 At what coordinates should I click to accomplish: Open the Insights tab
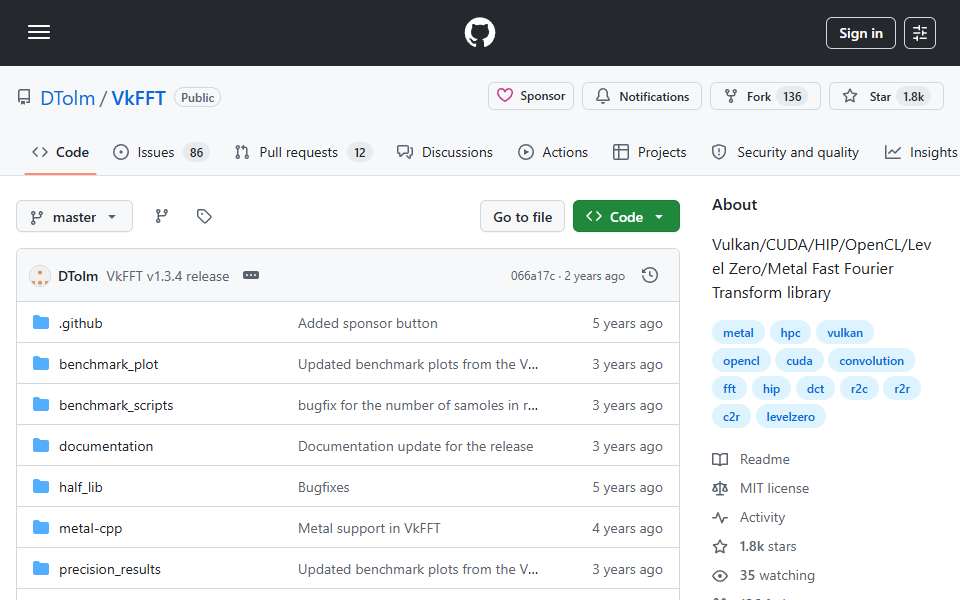click(x=921, y=152)
